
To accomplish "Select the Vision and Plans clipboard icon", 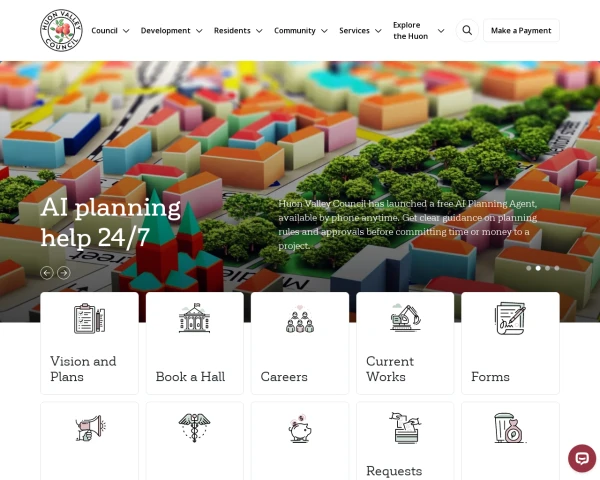I will click(x=90, y=318).
